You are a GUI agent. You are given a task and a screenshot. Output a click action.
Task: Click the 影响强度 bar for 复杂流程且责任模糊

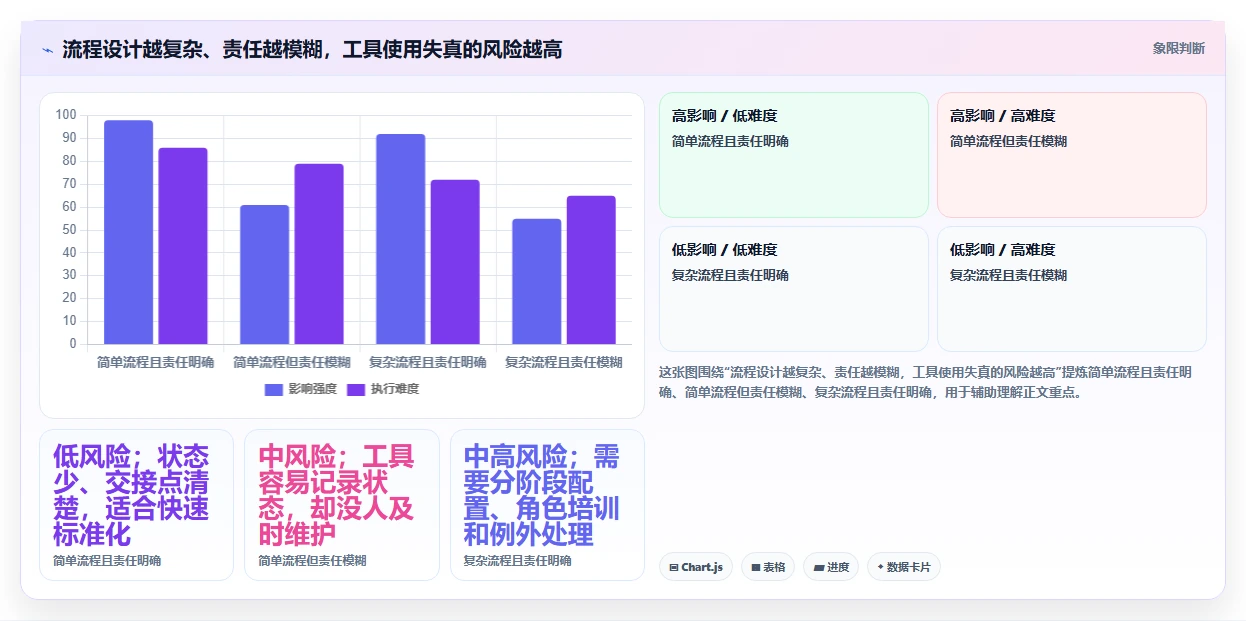click(537, 281)
